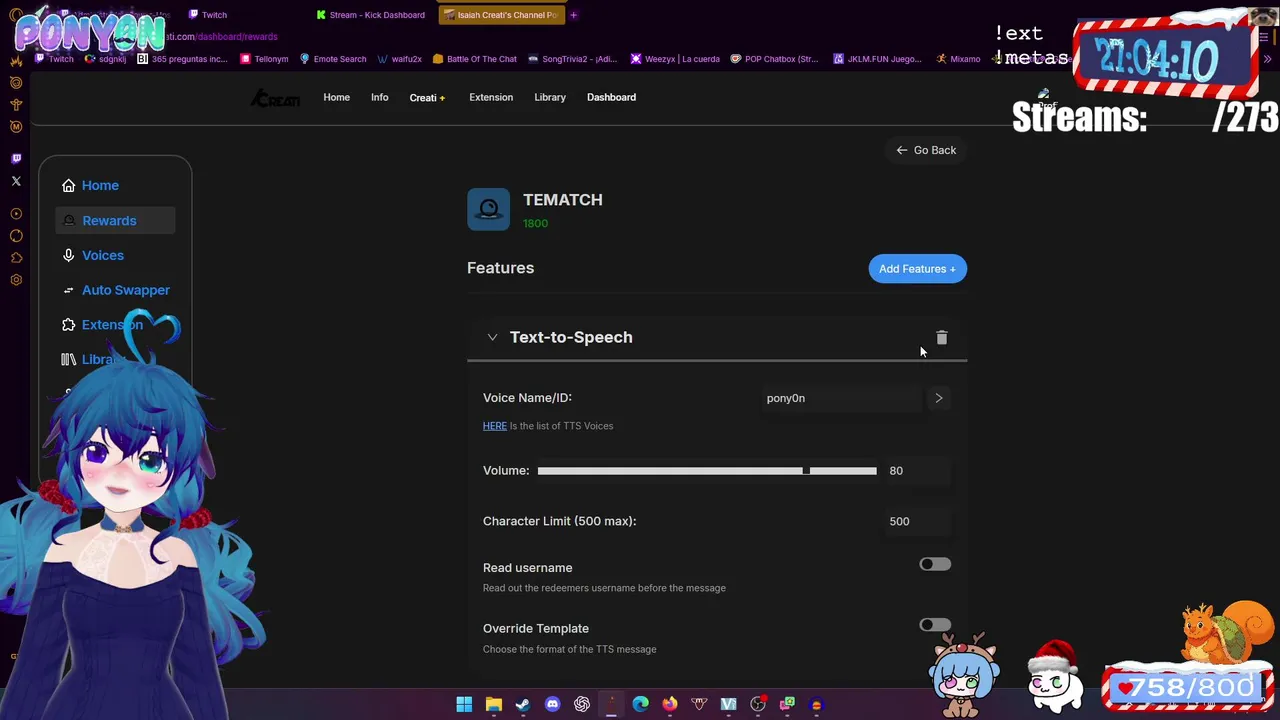Delete the Text-to-Speech feature with trash icon
This screenshot has height=720, width=1280.
coord(941,338)
